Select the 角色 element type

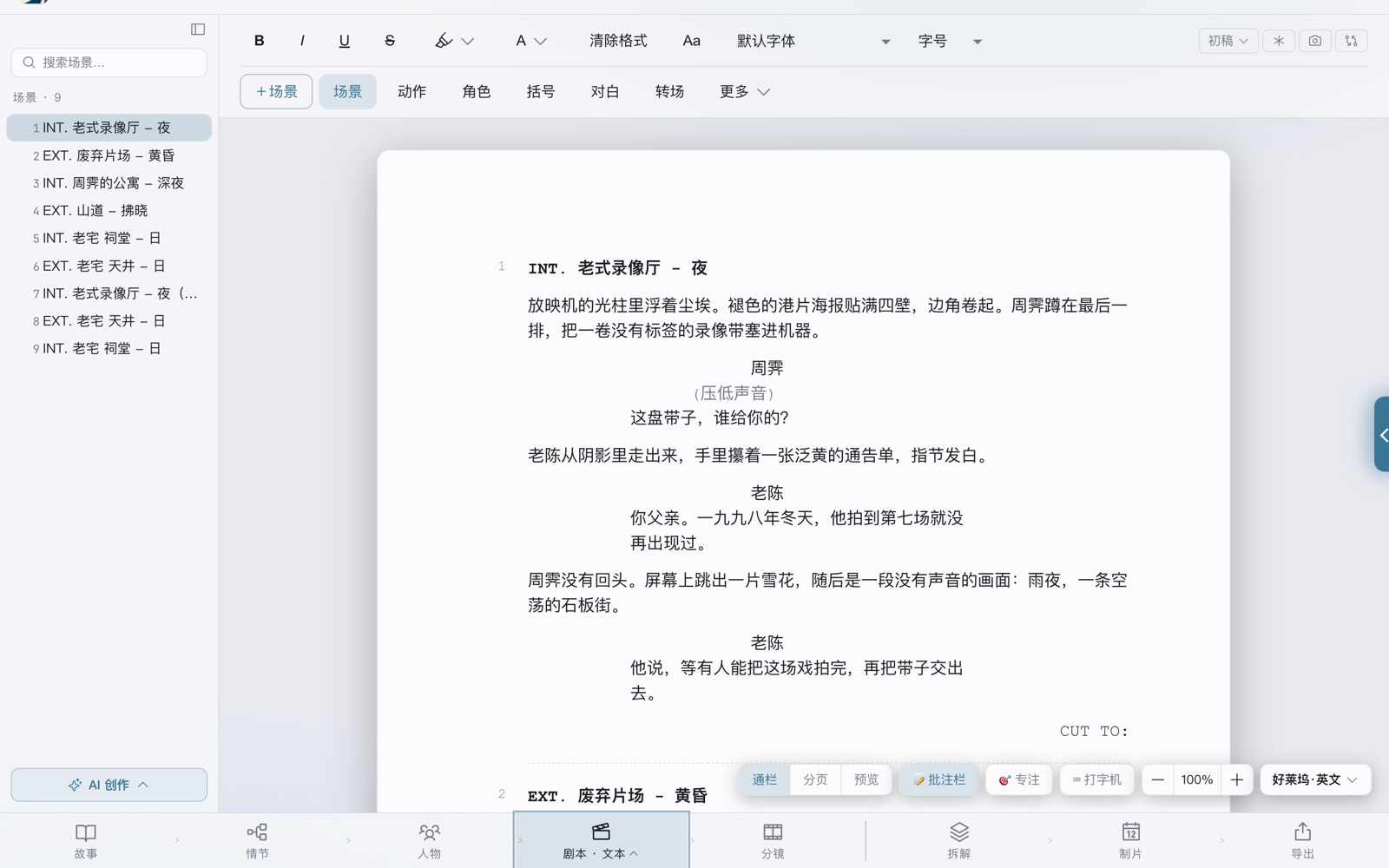pyautogui.click(x=476, y=91)
